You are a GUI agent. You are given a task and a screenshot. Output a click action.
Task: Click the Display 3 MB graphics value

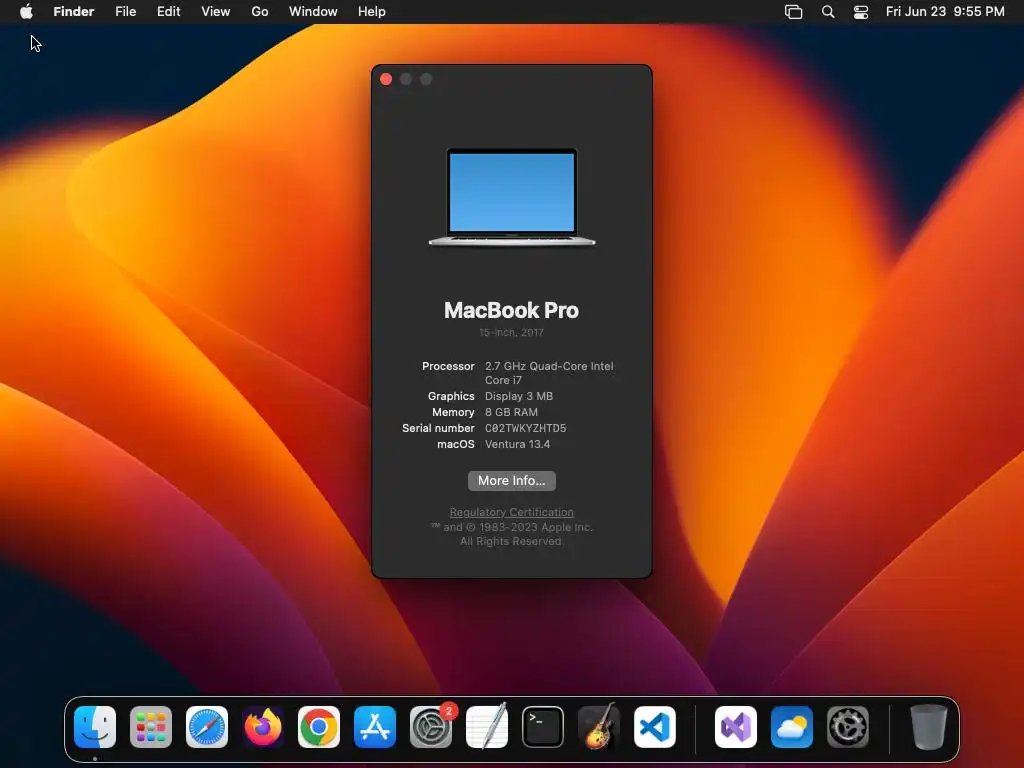pos(519,396)
